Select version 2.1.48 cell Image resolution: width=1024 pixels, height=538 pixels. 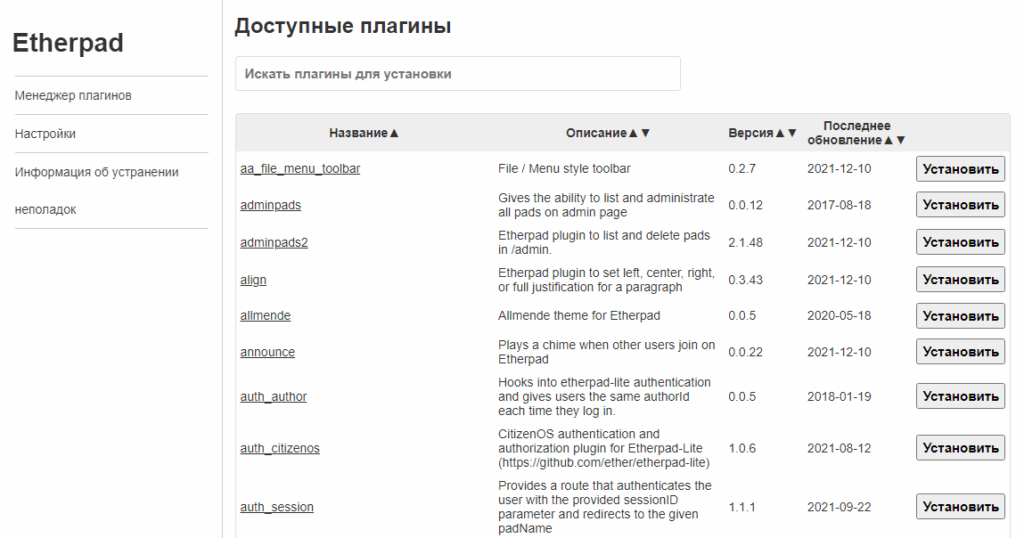pos(745,242)
